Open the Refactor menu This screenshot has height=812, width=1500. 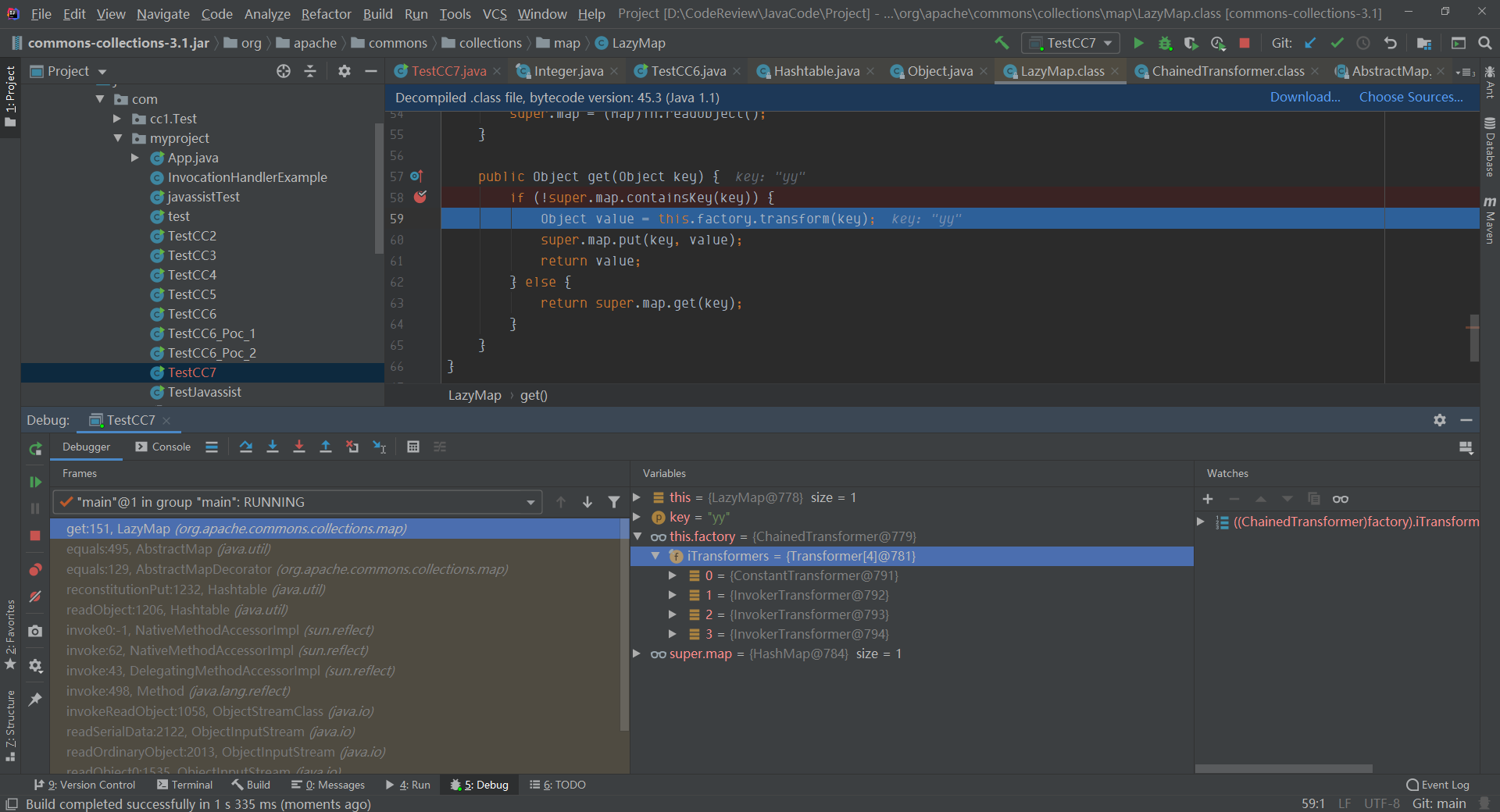[326, 14]
